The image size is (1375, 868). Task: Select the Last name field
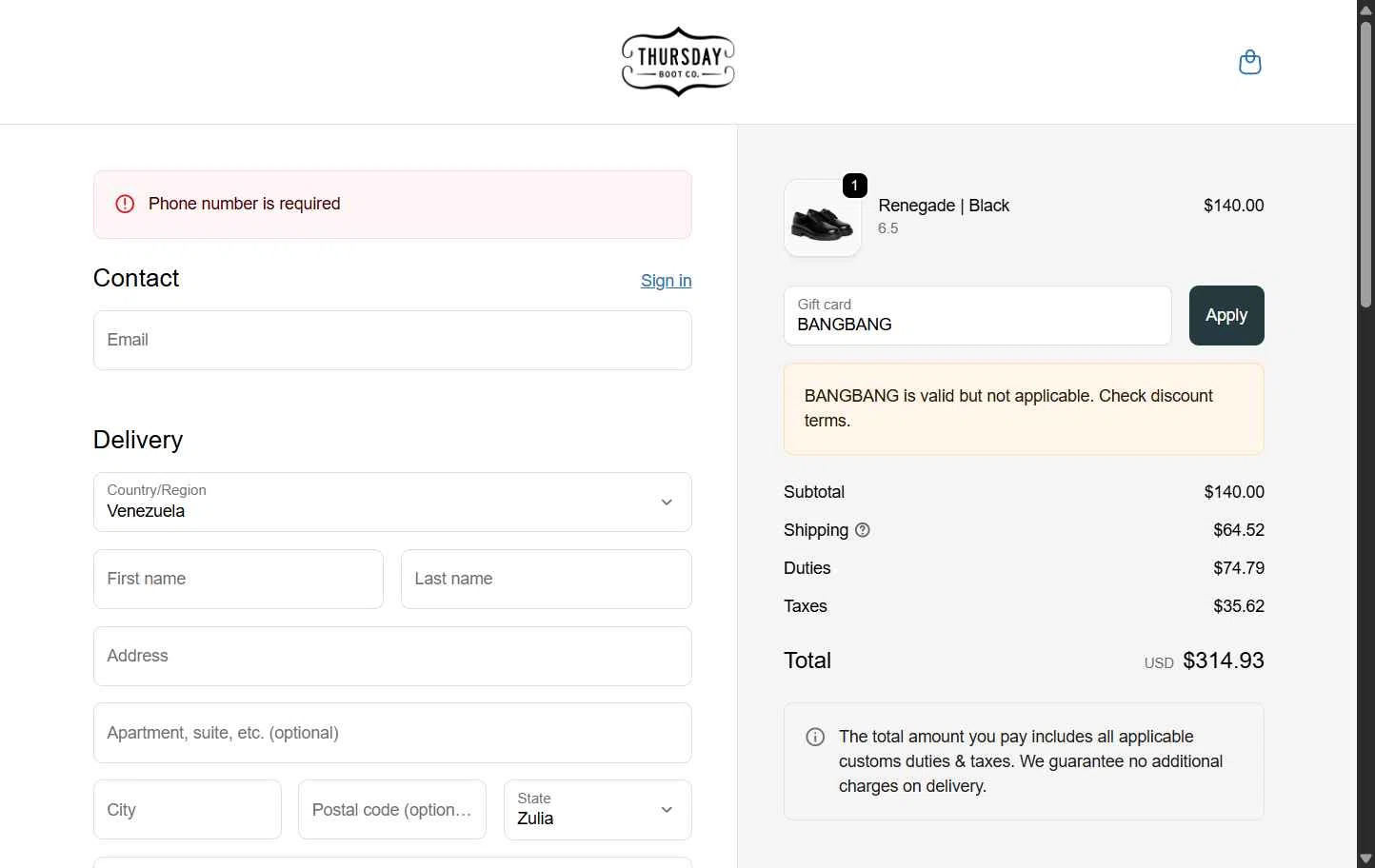point(546,580)
